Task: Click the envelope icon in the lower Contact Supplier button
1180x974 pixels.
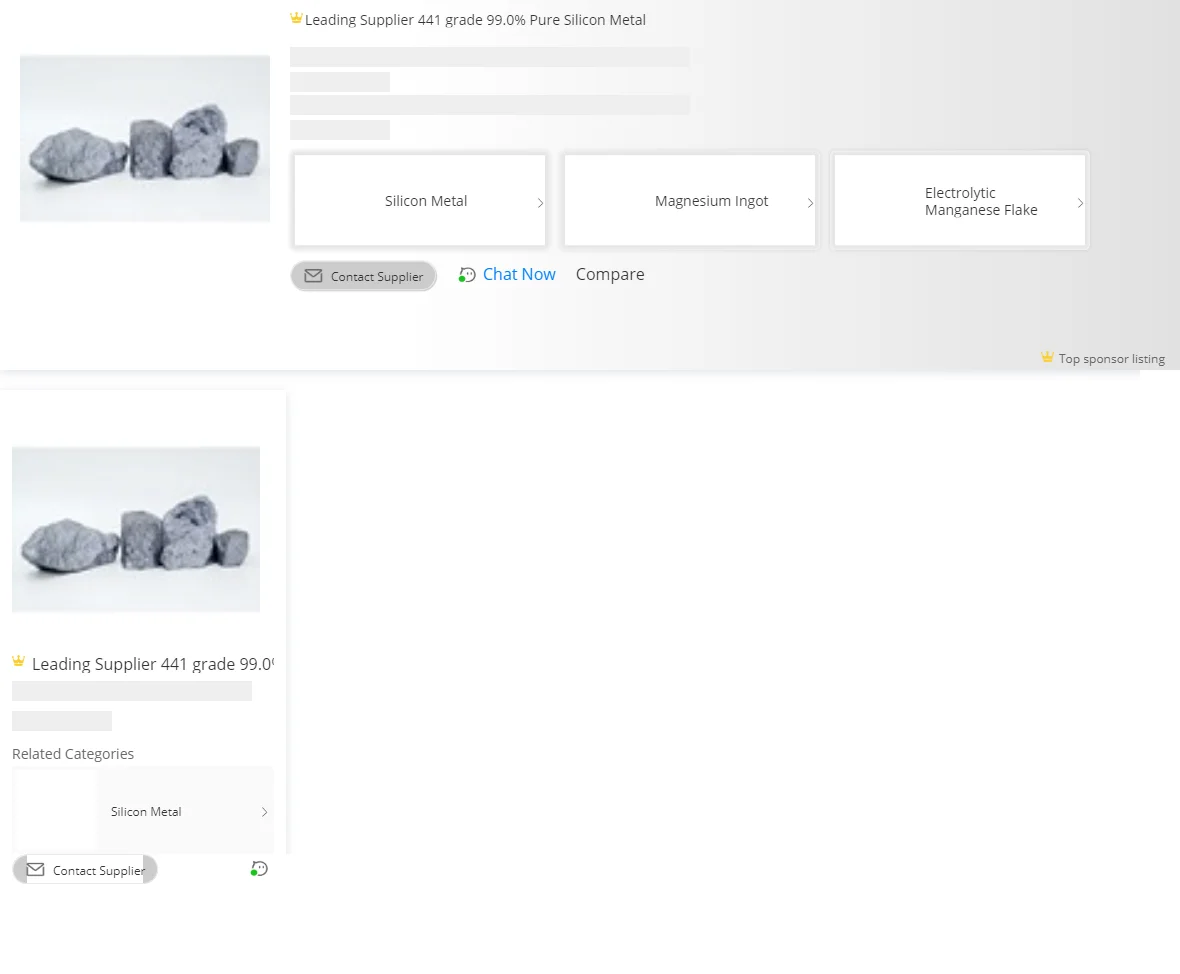Action: coord(35,870)
